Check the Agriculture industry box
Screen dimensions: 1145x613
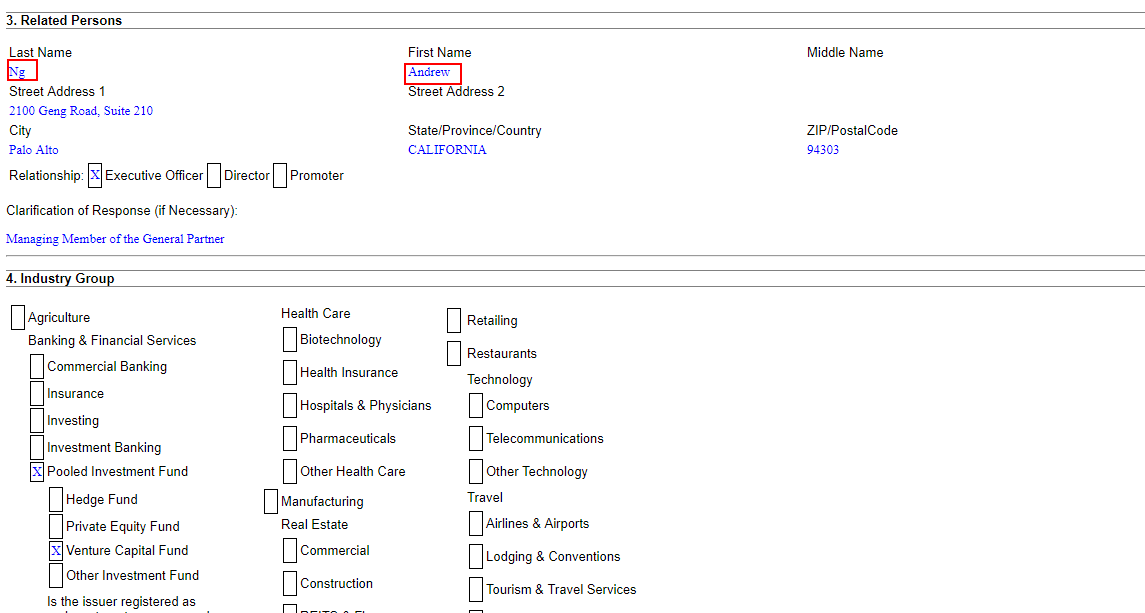tap(18, 318)
